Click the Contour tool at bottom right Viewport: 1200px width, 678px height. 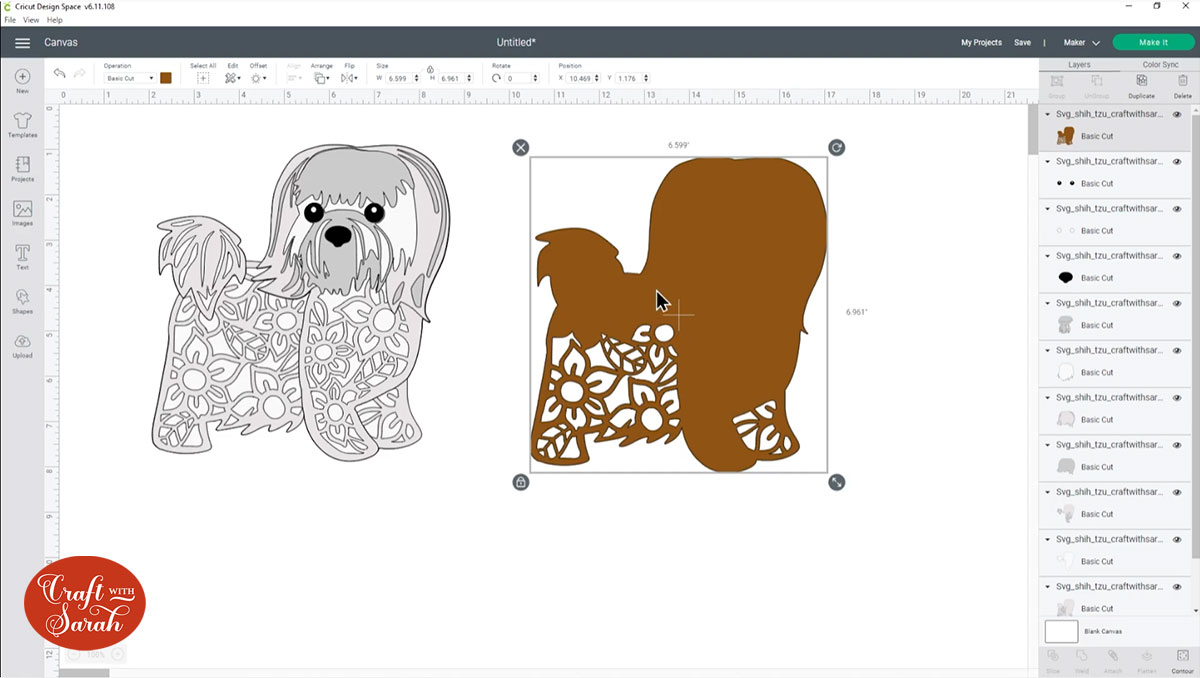pos(1183,659)
